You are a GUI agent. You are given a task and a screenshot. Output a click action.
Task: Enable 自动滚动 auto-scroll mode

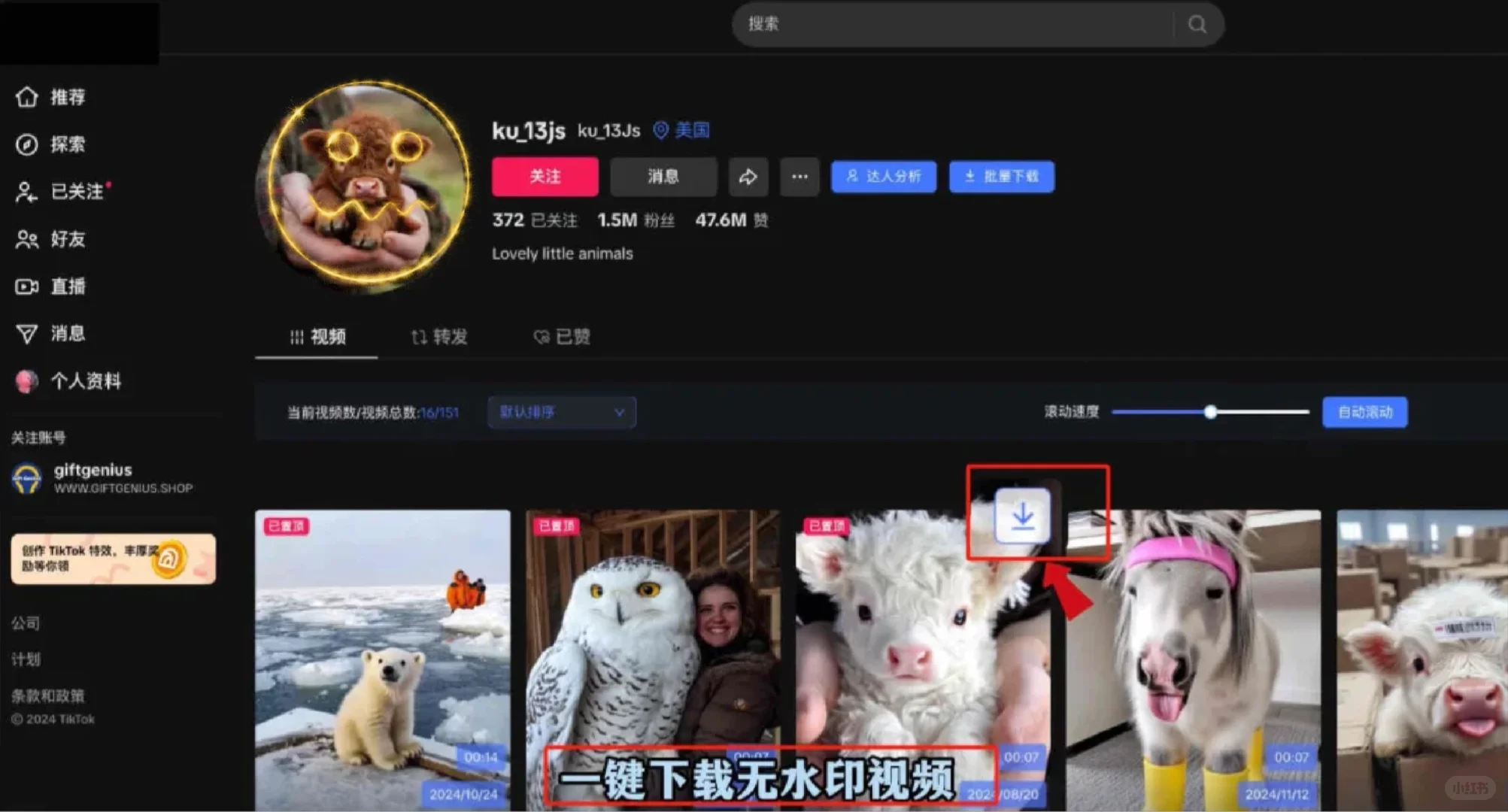[1364, 412]
